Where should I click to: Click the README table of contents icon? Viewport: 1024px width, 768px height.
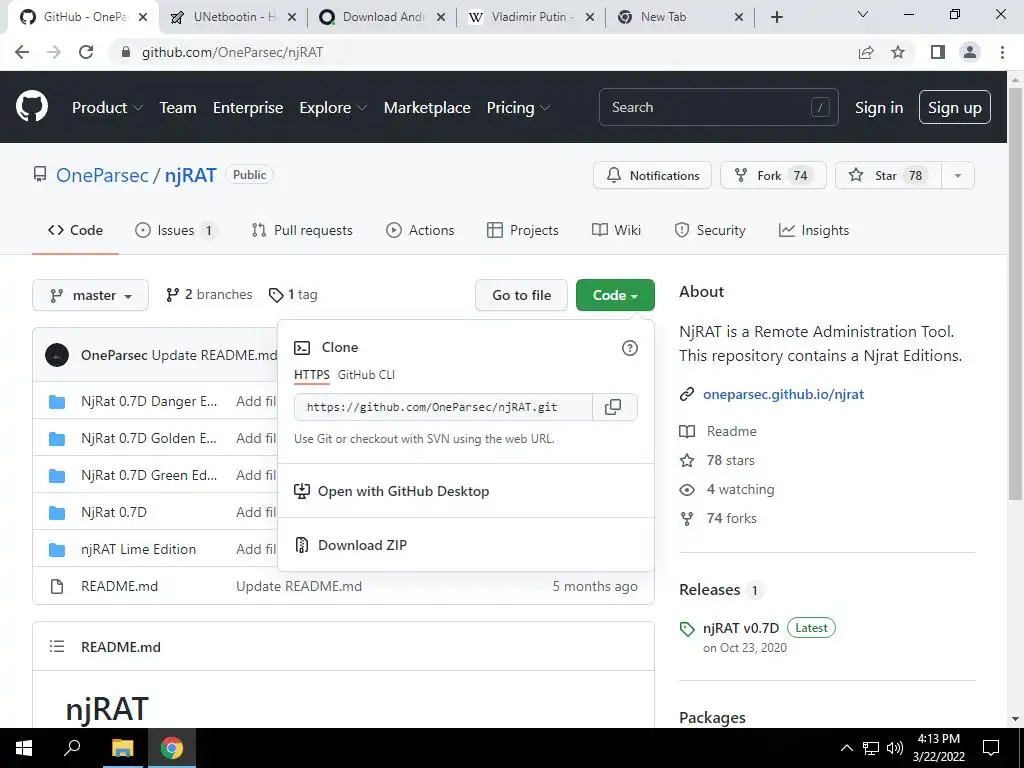point(57,647)
